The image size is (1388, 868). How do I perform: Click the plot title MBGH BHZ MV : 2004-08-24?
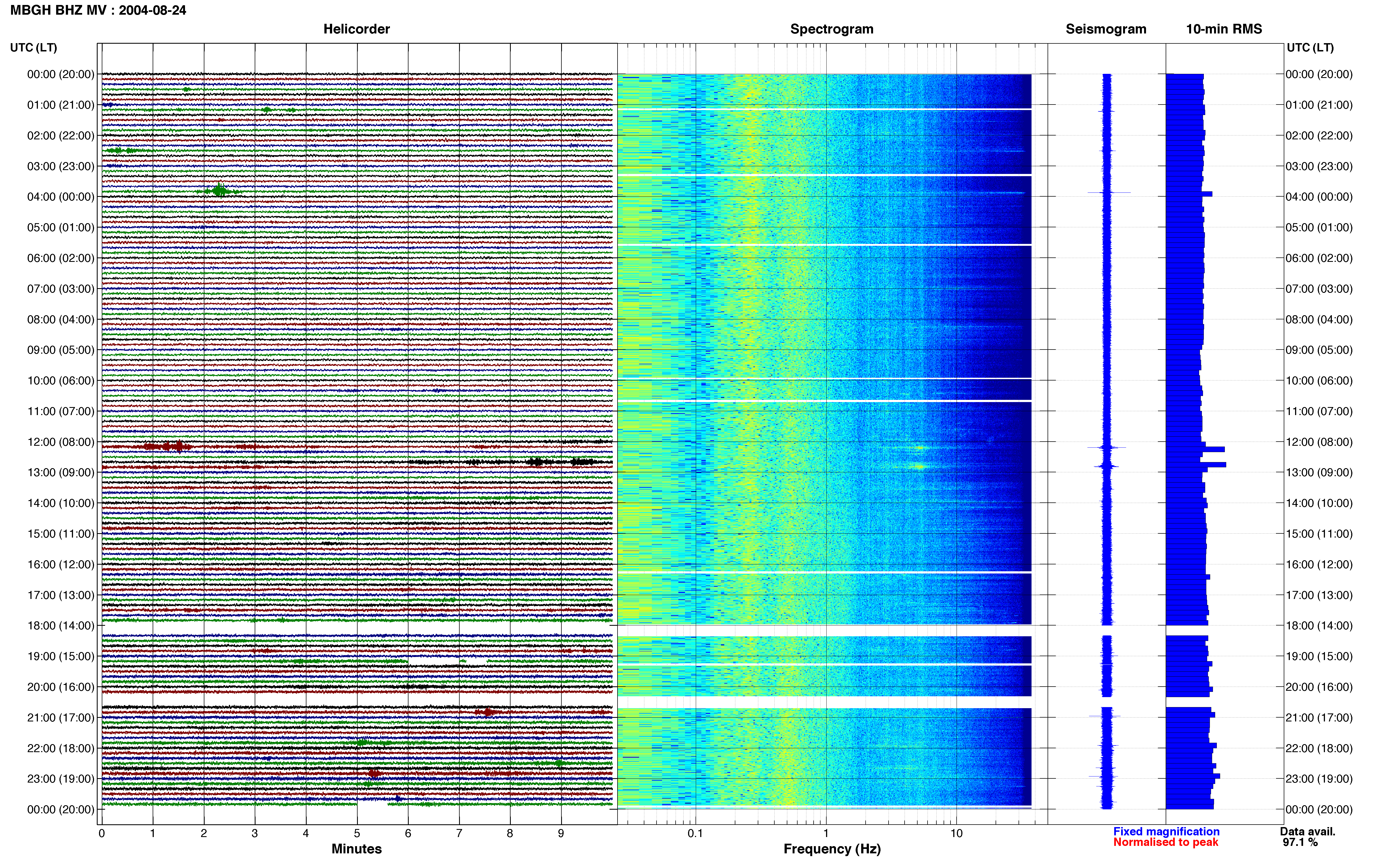point(98,10)
